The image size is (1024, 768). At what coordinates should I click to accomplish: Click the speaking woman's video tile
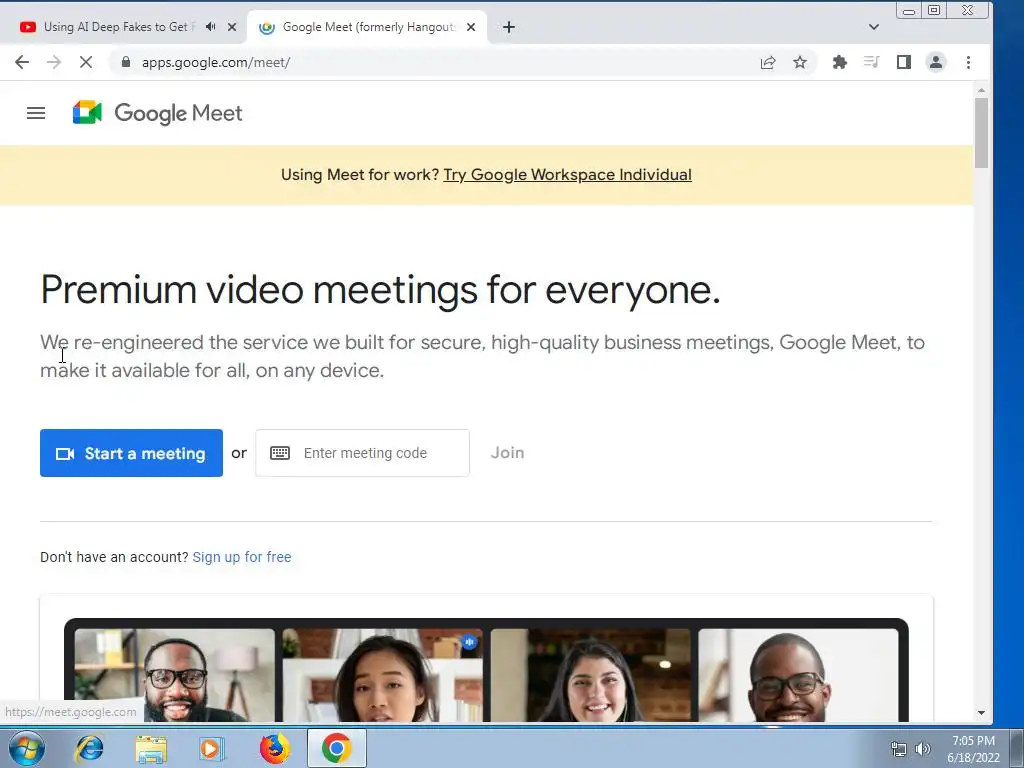click(x=383, y=675)
